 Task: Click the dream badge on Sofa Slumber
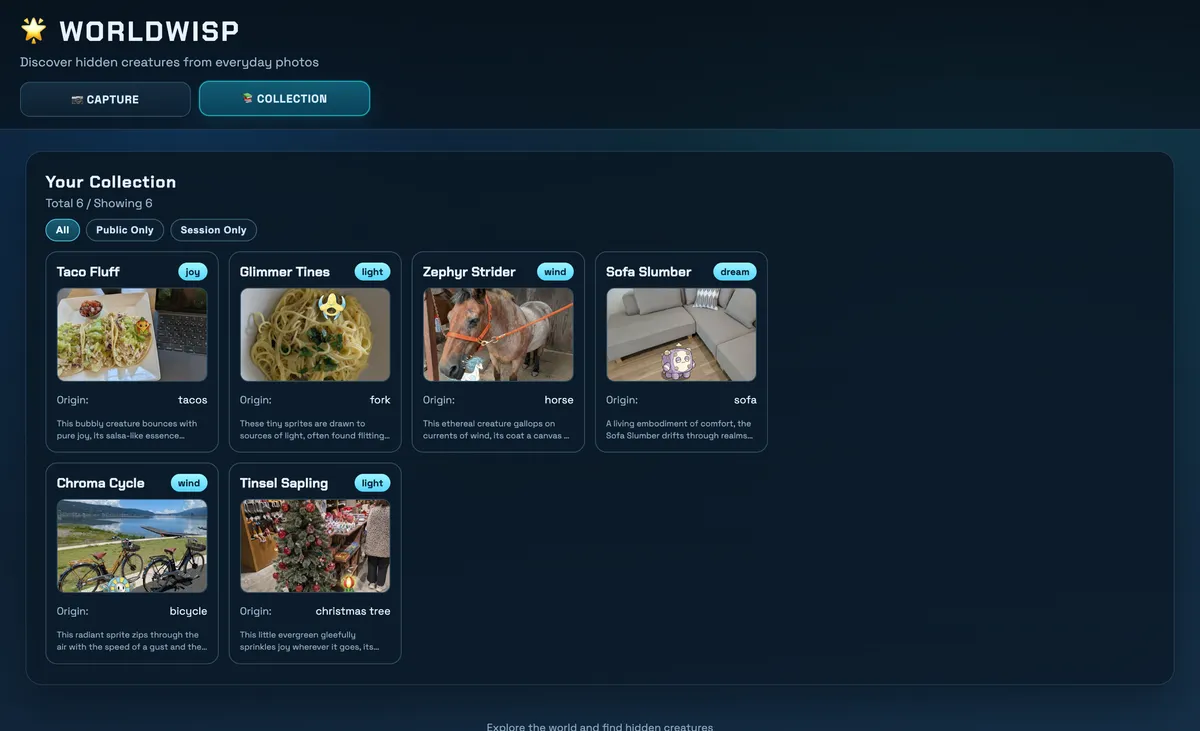pos(735,271)
